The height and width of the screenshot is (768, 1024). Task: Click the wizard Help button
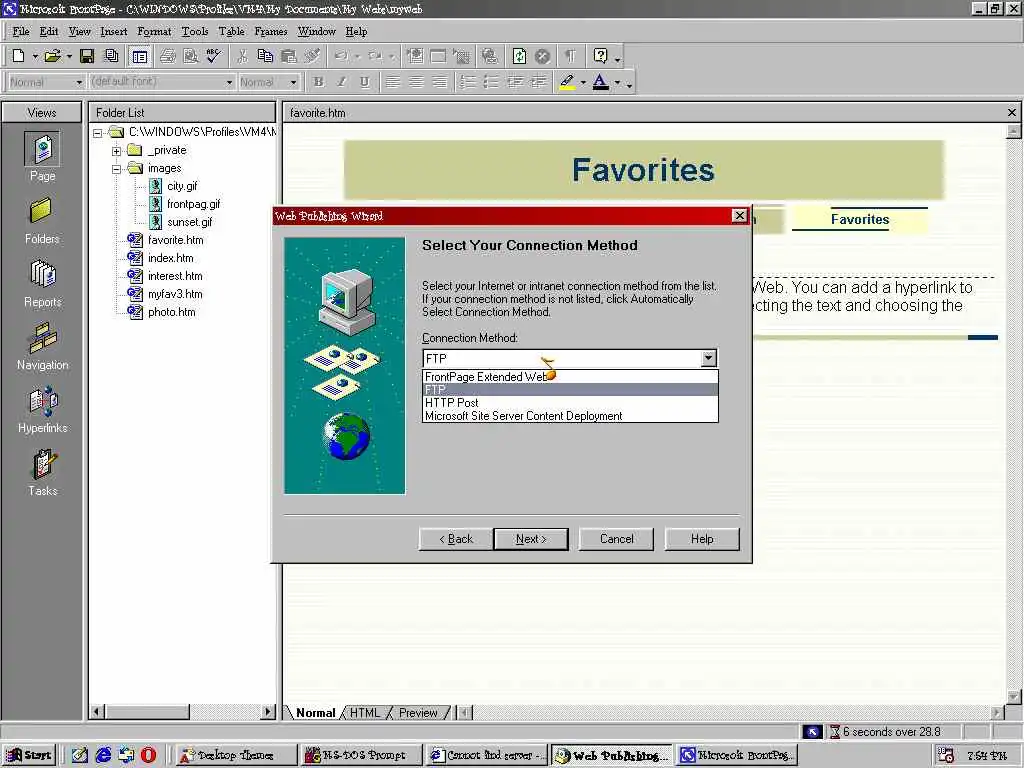(x=702, y=539)
